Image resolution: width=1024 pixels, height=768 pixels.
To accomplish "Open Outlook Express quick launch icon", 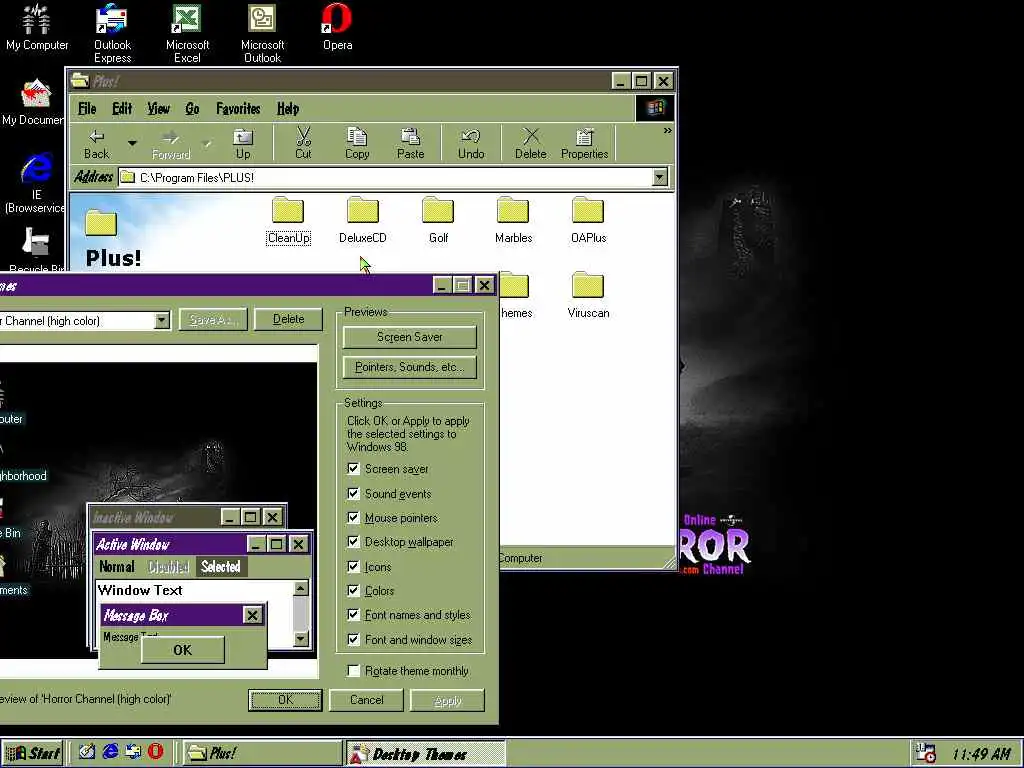I will [x=133, y=752].
